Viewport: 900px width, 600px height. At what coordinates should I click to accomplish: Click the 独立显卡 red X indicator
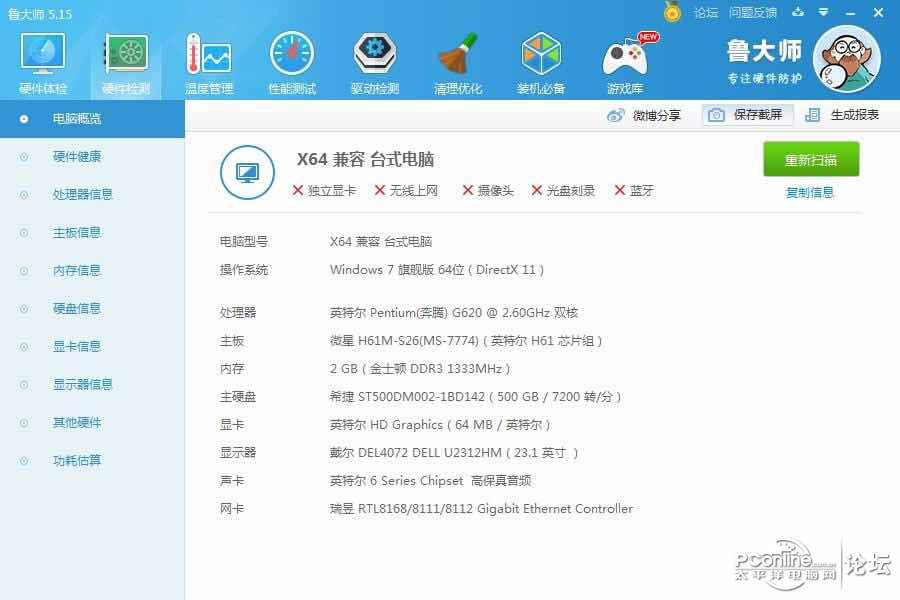pyautogui.click(x=297, y=190)
